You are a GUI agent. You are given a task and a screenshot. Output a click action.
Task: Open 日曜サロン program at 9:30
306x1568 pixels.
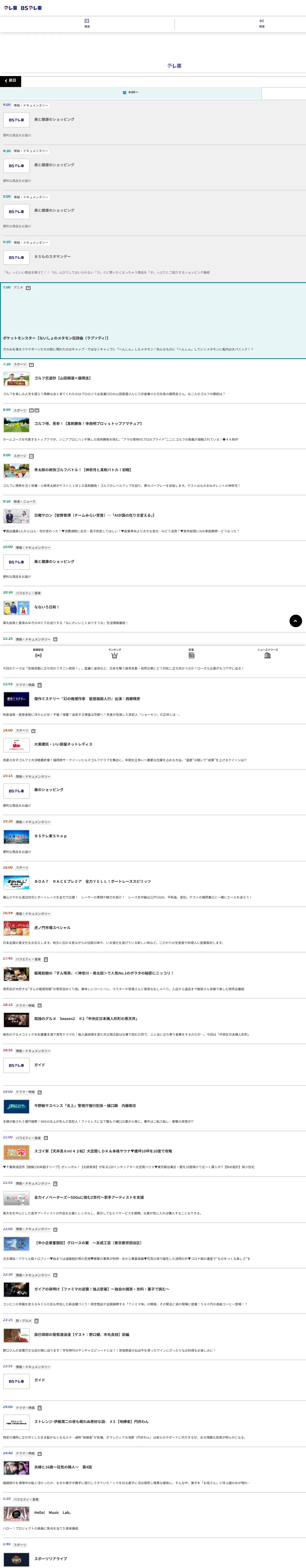click(x=94, y=515)
